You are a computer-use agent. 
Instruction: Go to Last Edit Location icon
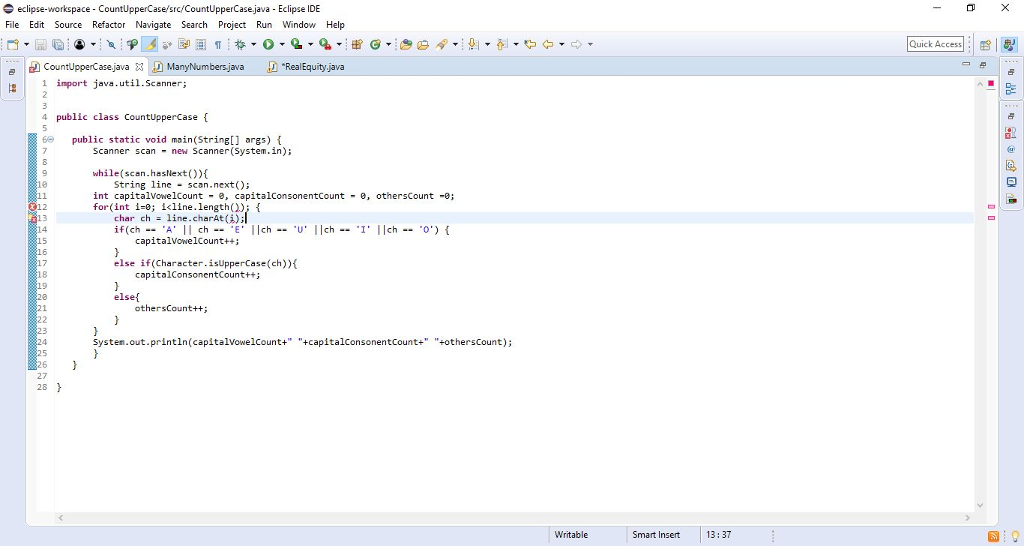click(530, 44)
